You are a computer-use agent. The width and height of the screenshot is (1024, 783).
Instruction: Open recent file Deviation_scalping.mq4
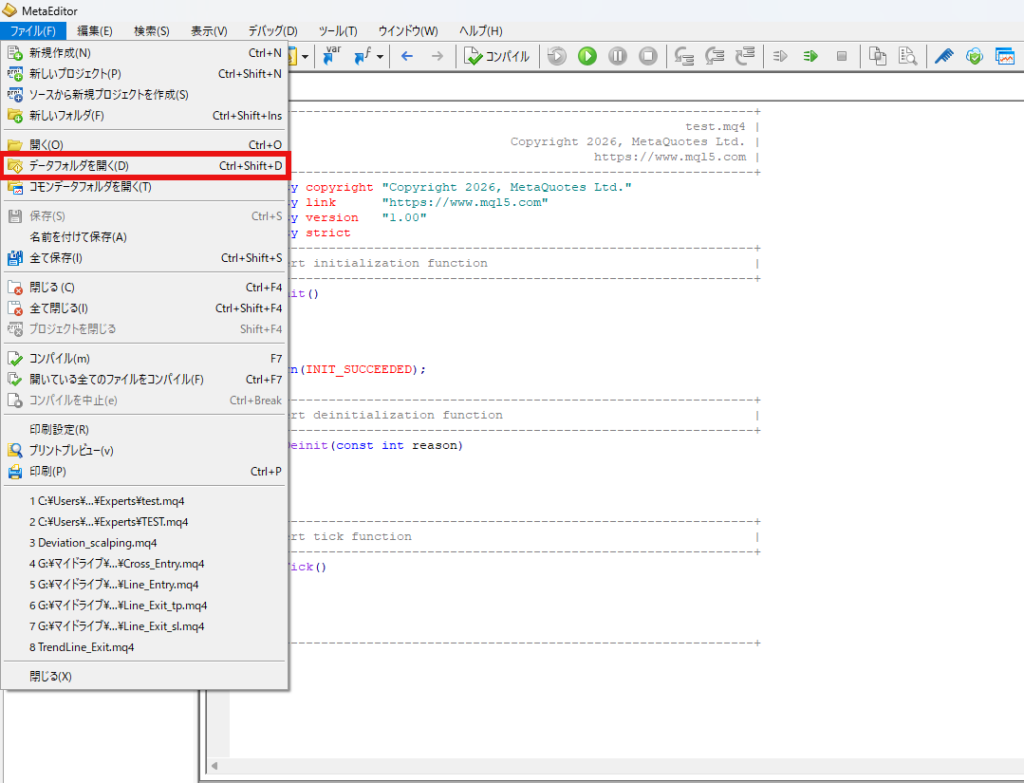144,543
